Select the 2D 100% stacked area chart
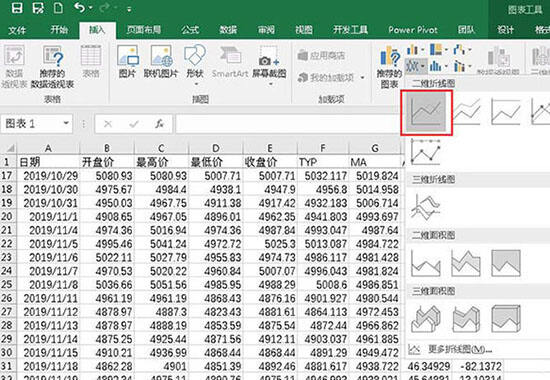The image size is (550, 380). 505,263
